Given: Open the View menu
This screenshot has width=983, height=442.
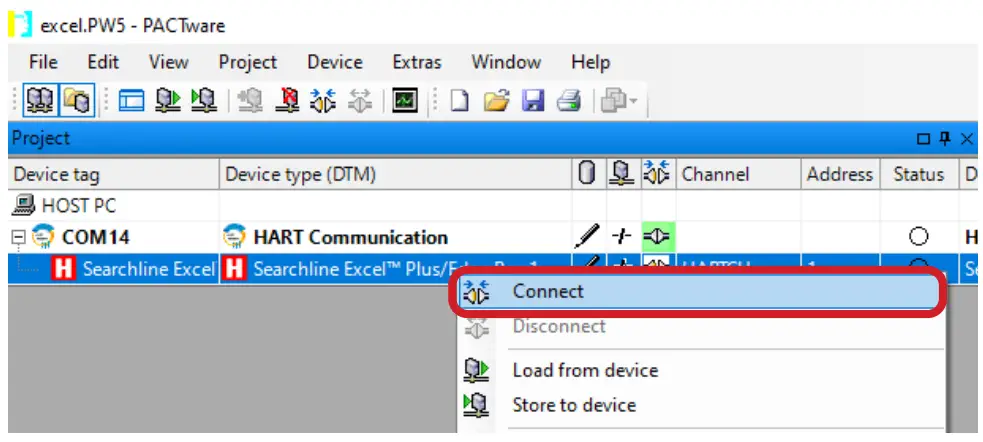Looking at the screenshot, I should coord(168,62).
